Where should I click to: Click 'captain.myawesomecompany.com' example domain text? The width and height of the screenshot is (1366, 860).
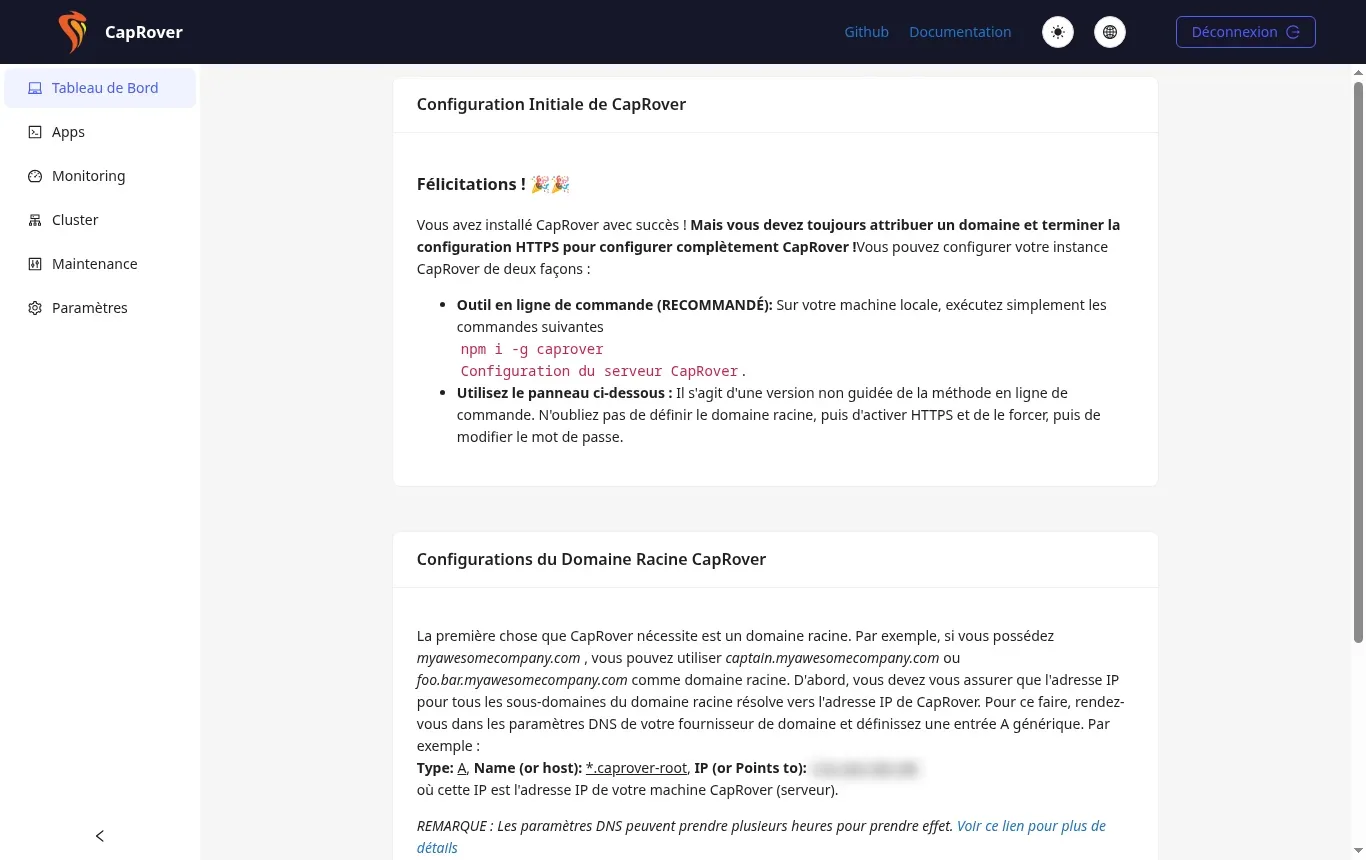click(832, 658)
